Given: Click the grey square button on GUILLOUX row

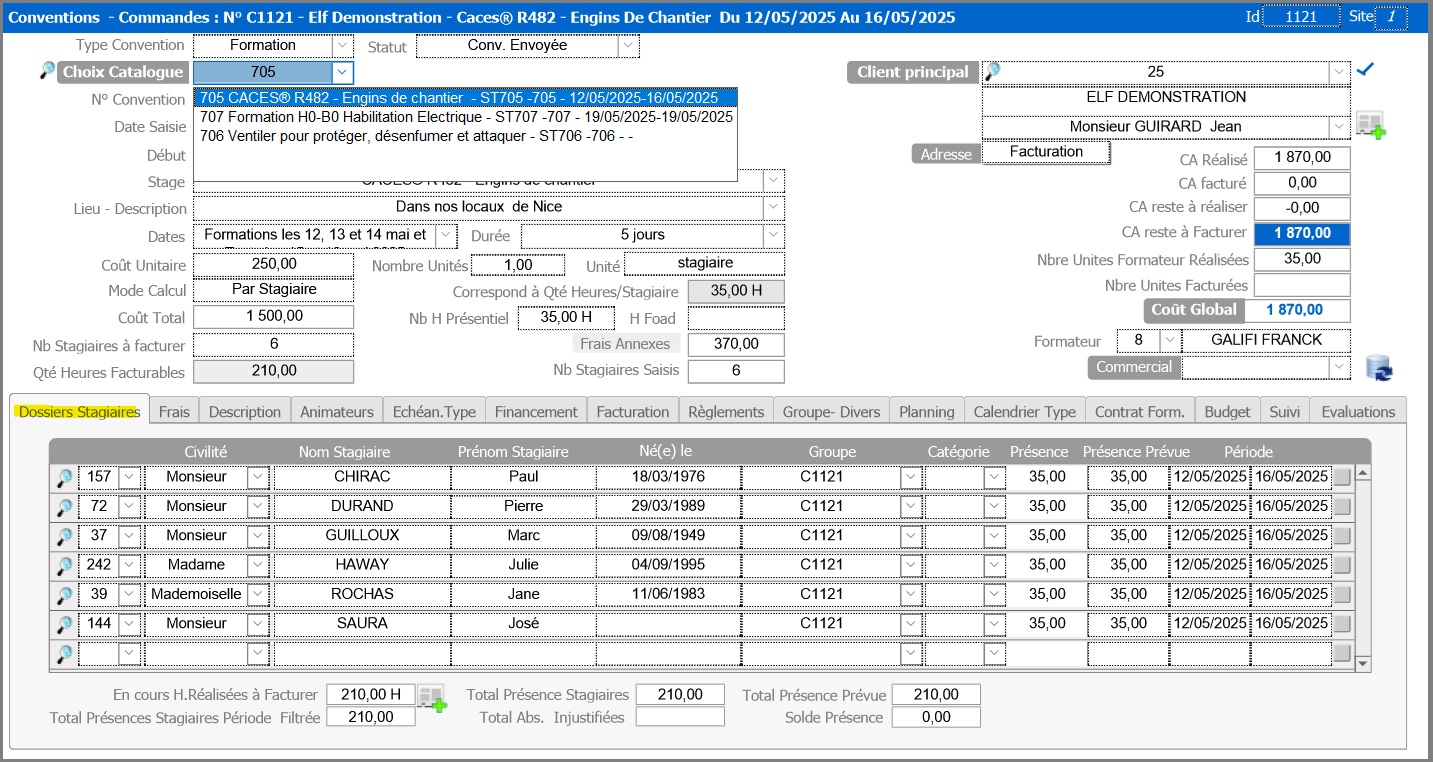Looking at the screenshot, I should (x=1342, y=535).
